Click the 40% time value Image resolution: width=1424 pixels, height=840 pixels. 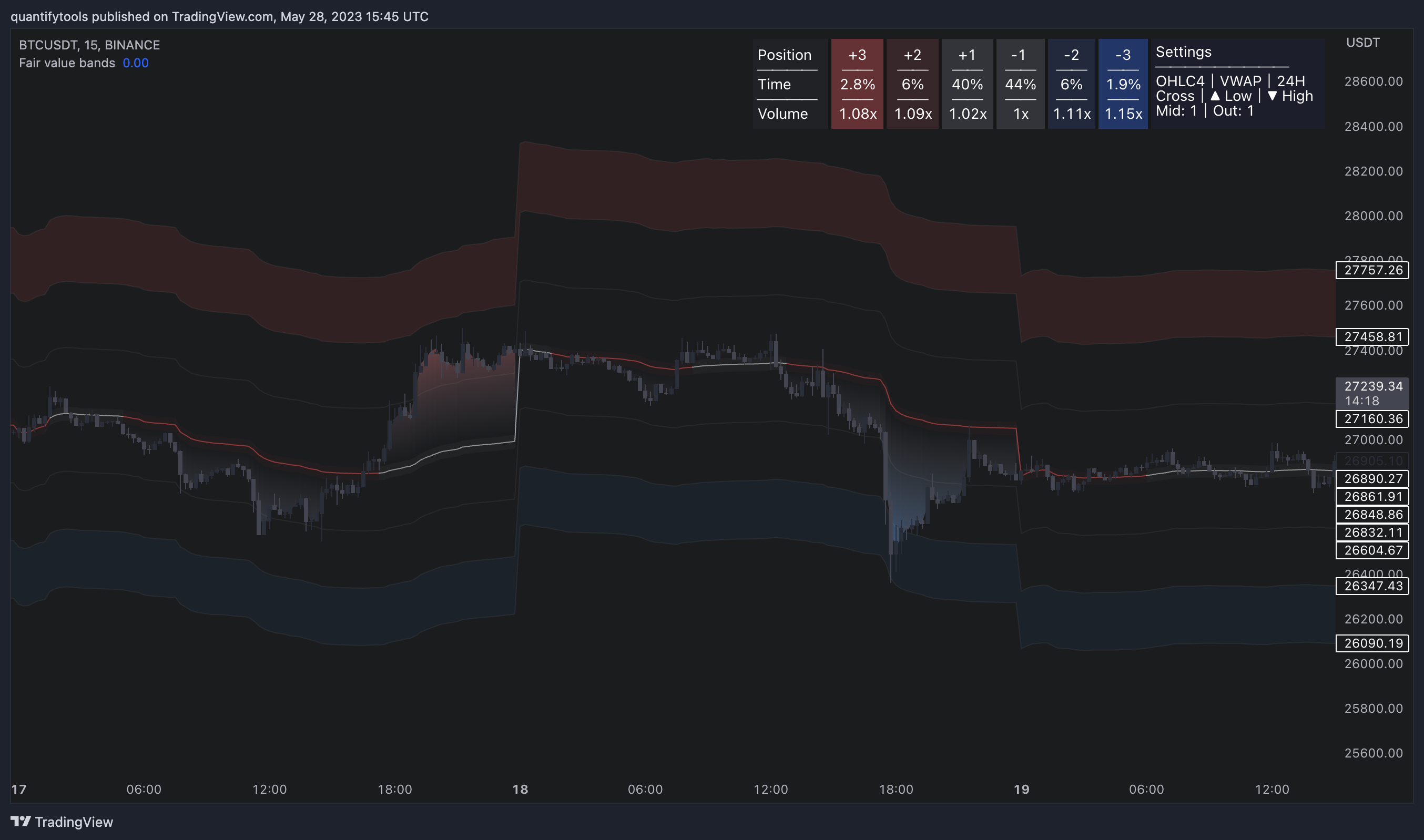pos(967,84)
